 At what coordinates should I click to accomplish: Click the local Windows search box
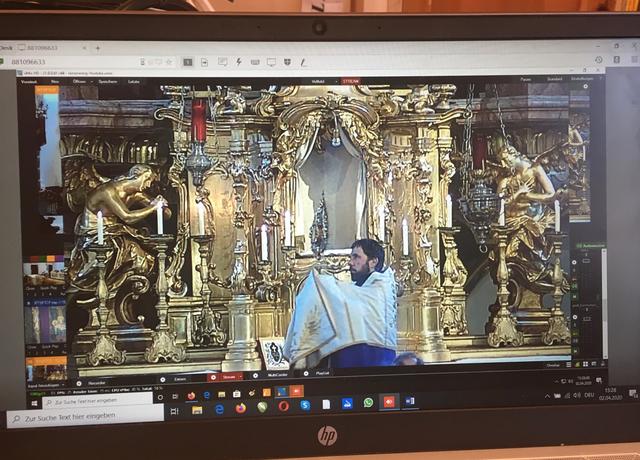(86, 418)
